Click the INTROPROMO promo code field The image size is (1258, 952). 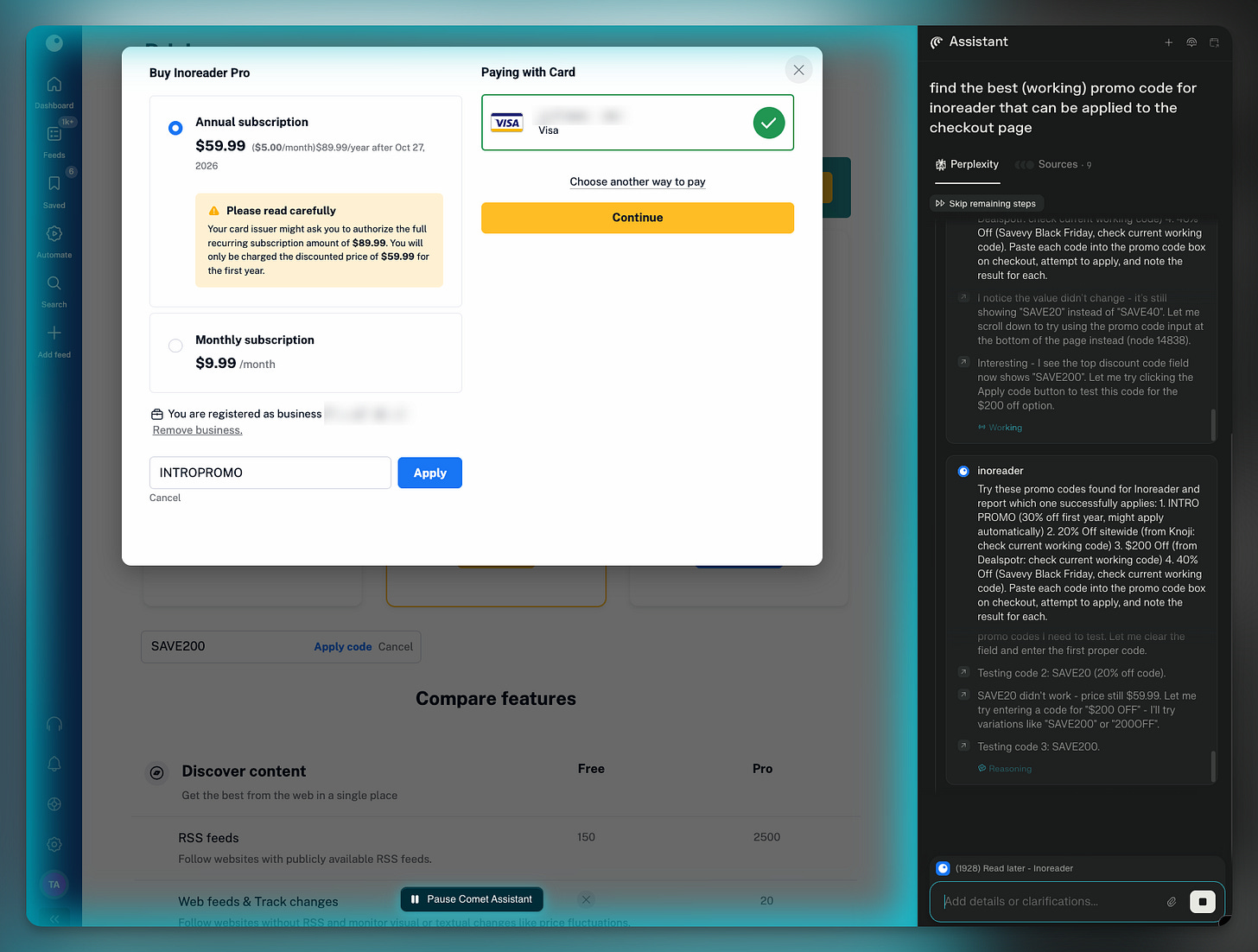tap(270, 473)
